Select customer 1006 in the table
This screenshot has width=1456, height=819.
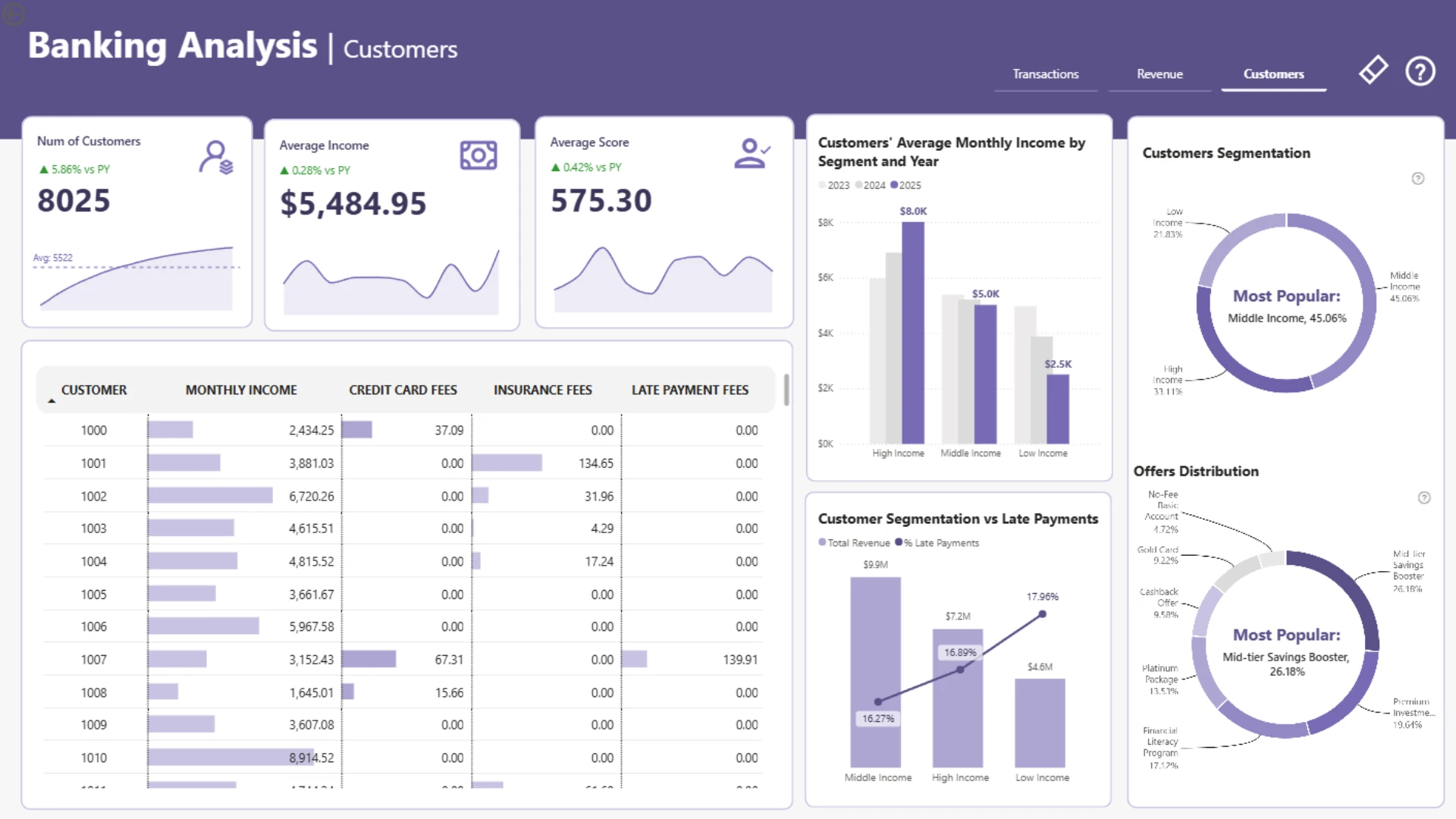point(94,627)
